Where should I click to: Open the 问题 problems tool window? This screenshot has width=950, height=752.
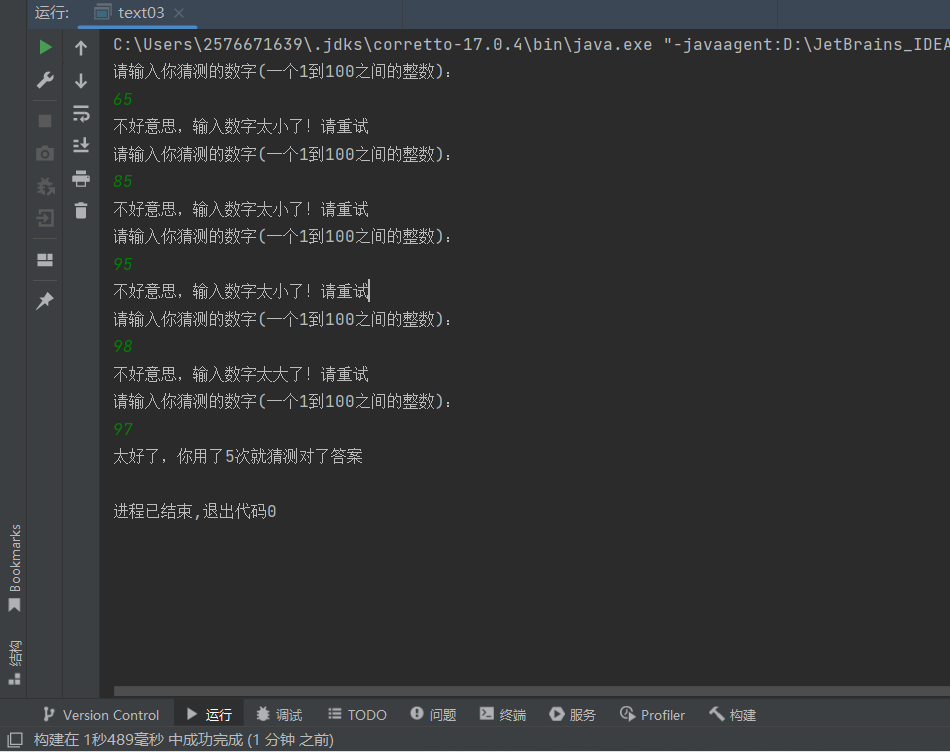pos(433,715)
